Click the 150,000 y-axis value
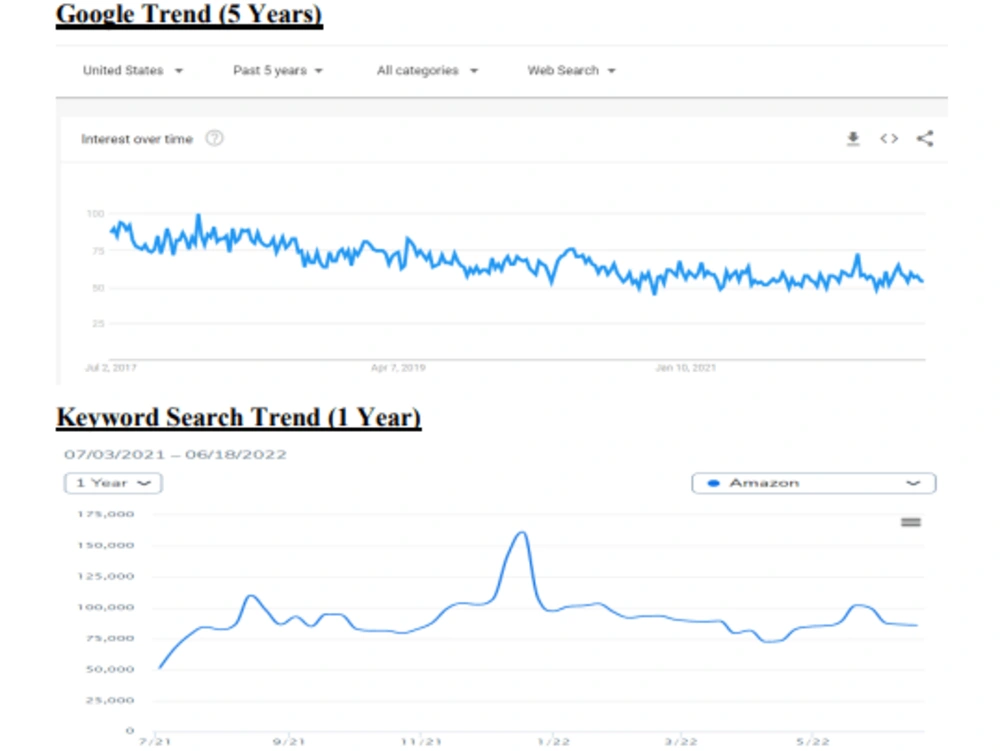 pos(106,545)
